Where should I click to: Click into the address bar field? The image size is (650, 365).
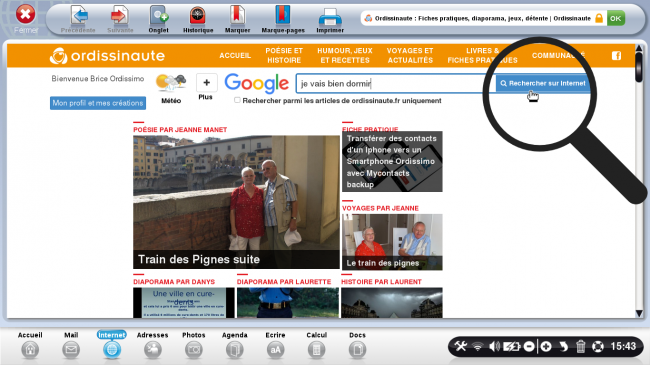[x=483, y=18]
